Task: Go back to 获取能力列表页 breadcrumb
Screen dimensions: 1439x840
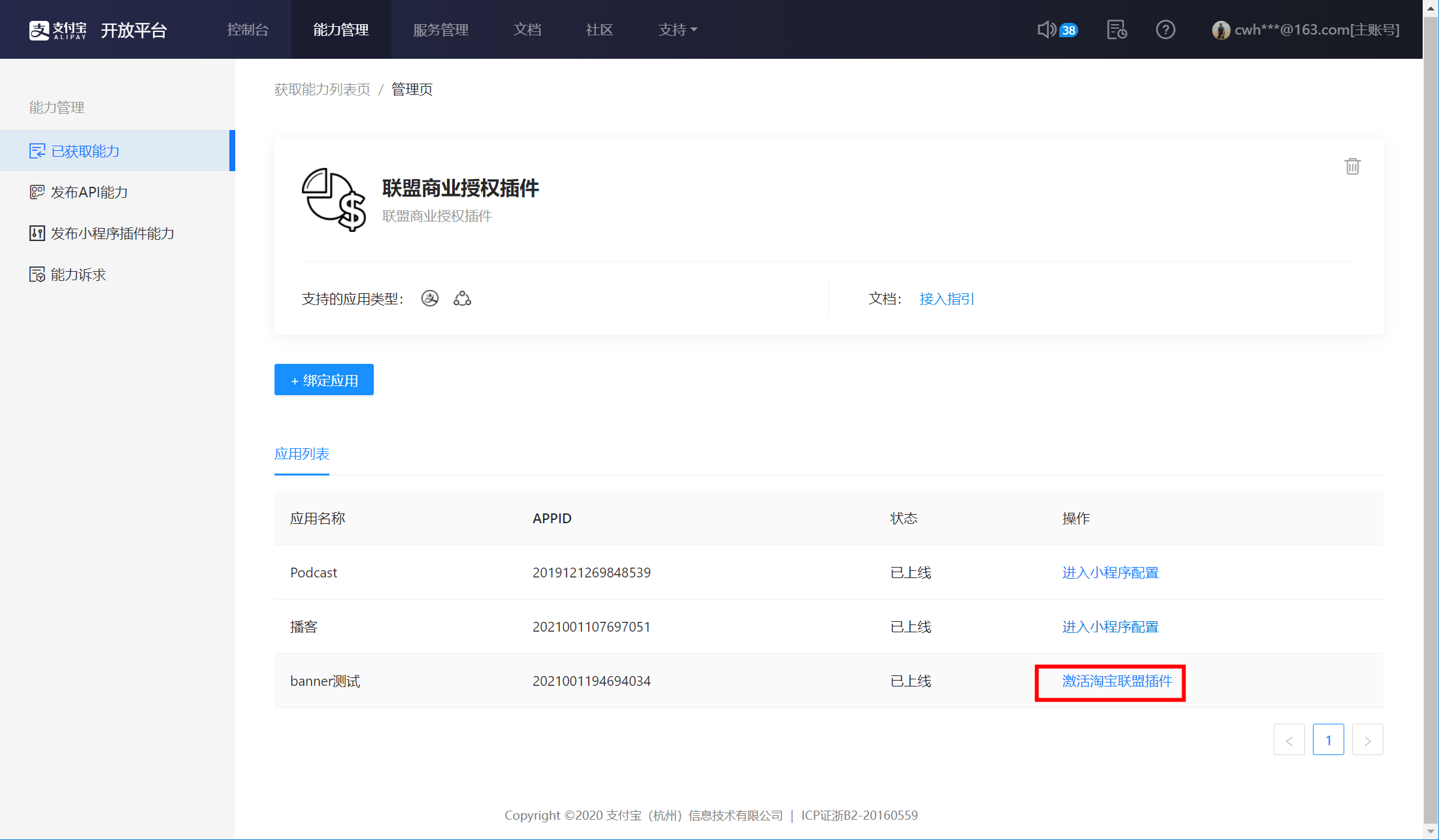Action: click(x=322, y=89)
